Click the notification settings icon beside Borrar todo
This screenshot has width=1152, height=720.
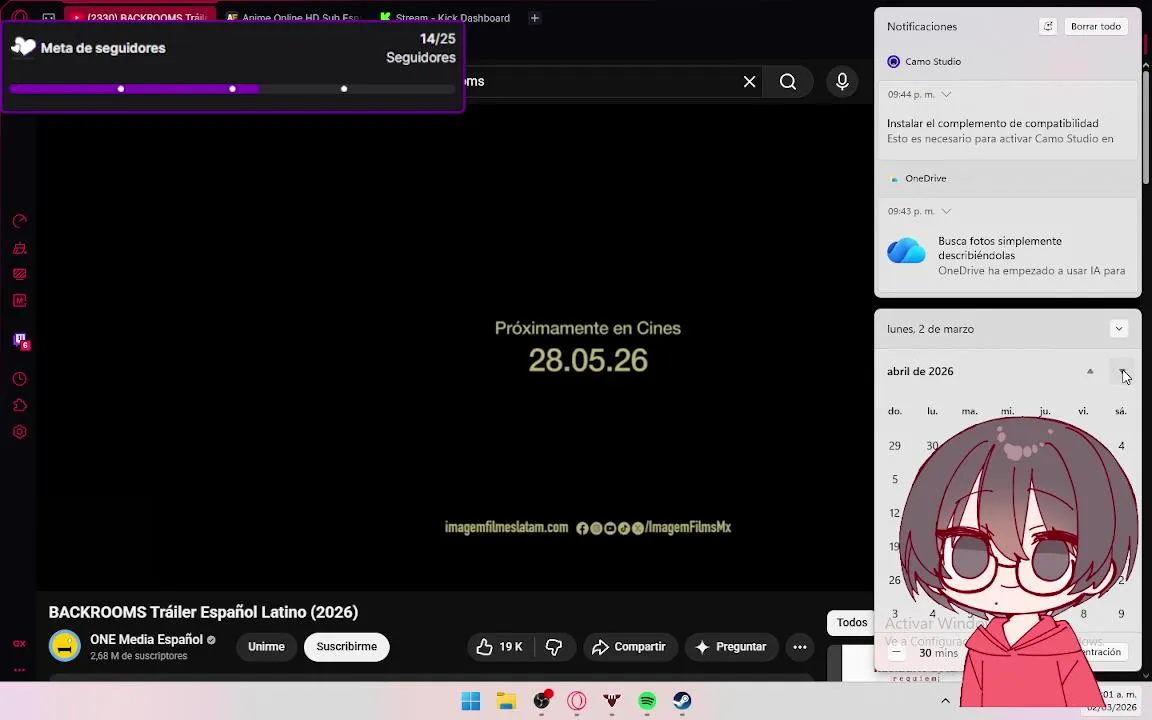coord(1048,26)
